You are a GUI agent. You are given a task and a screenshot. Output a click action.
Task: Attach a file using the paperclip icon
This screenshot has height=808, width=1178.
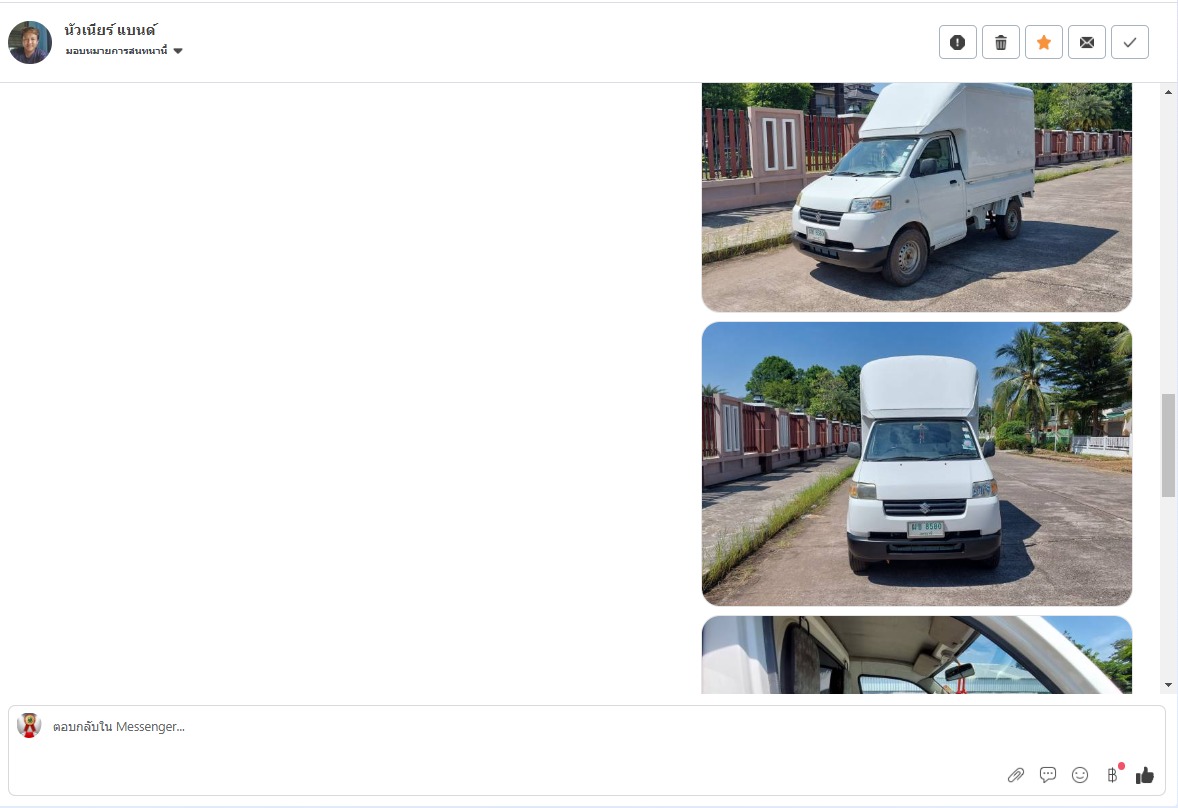1016,775
